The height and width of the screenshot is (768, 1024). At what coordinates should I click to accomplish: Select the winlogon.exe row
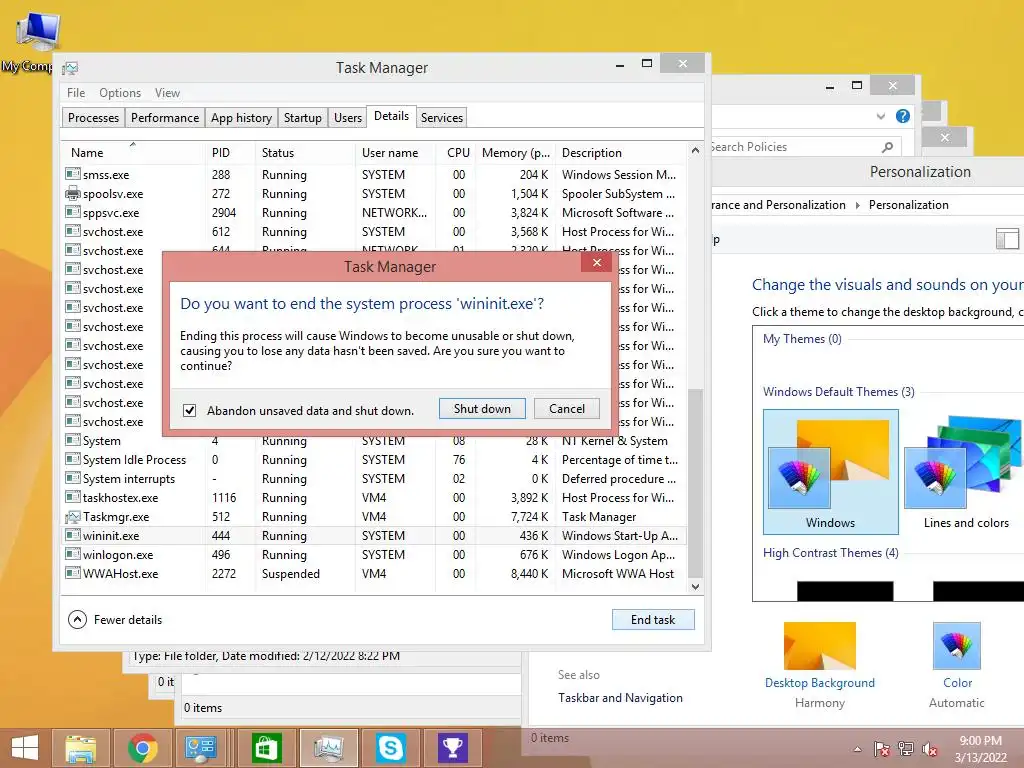pyautogui.click(x=374, y=554)
